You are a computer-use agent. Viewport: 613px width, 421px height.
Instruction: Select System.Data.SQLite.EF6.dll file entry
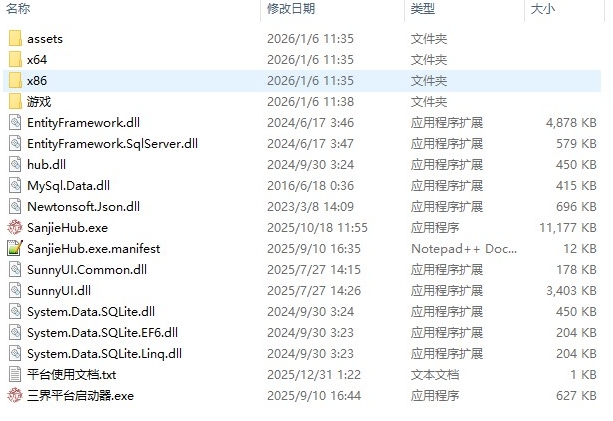[x=102, y=333]
